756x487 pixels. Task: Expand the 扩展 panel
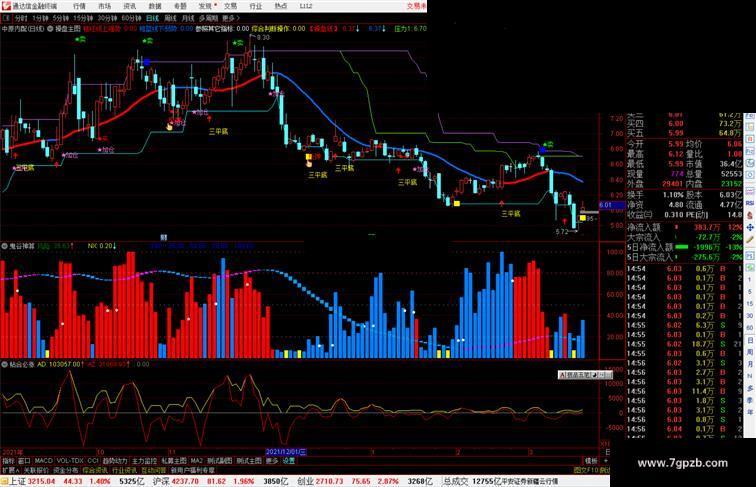[x=10, y=470]
